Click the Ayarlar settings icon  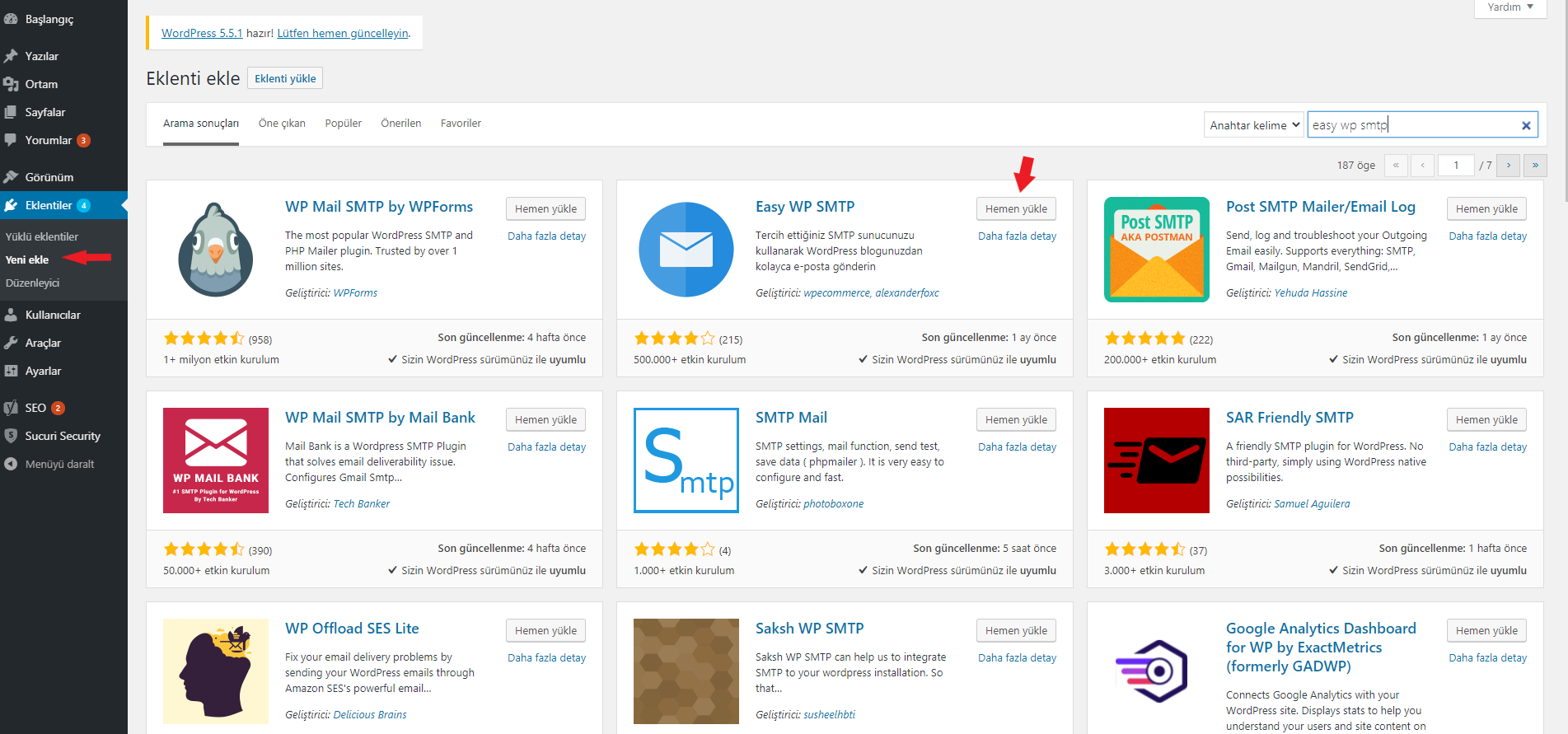11,371
